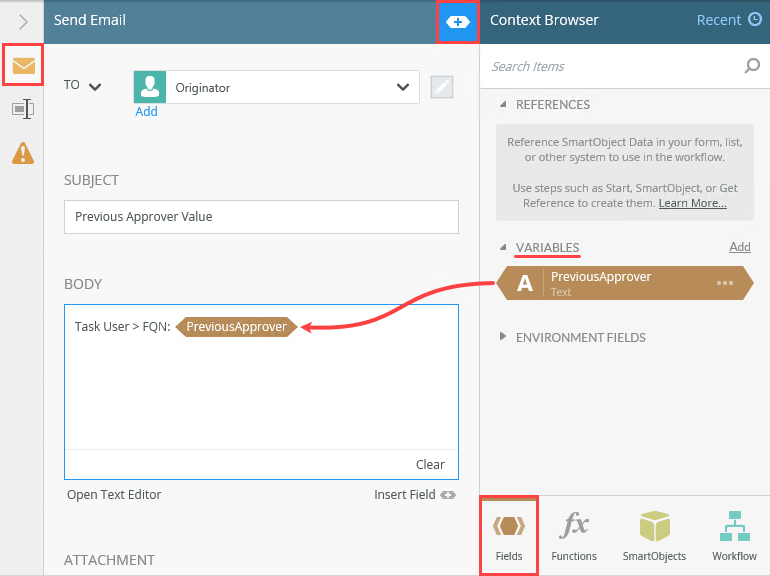
Task: Click the BODY heading label
Action: [83, 284]
